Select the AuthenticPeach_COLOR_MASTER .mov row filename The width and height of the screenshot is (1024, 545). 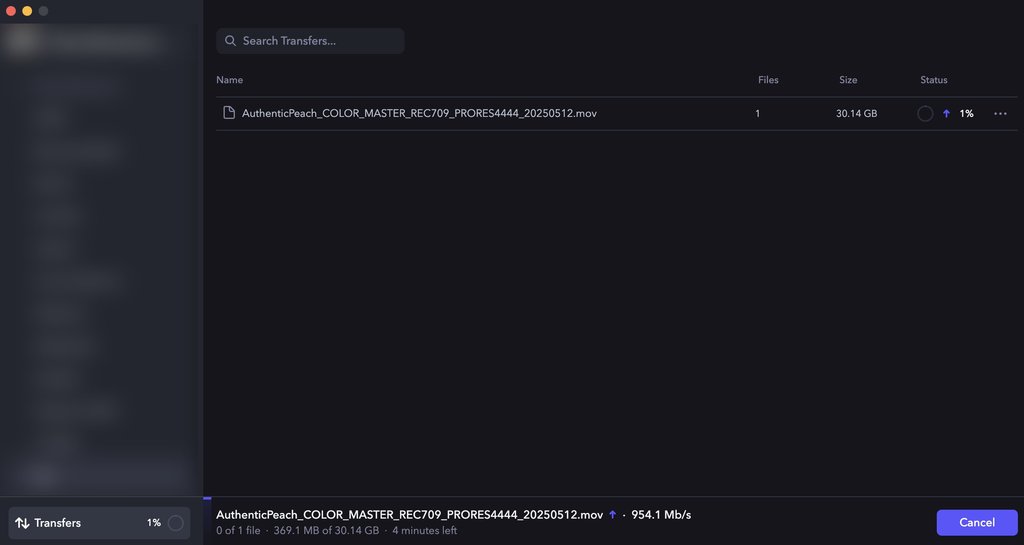(x=419, y=114)
